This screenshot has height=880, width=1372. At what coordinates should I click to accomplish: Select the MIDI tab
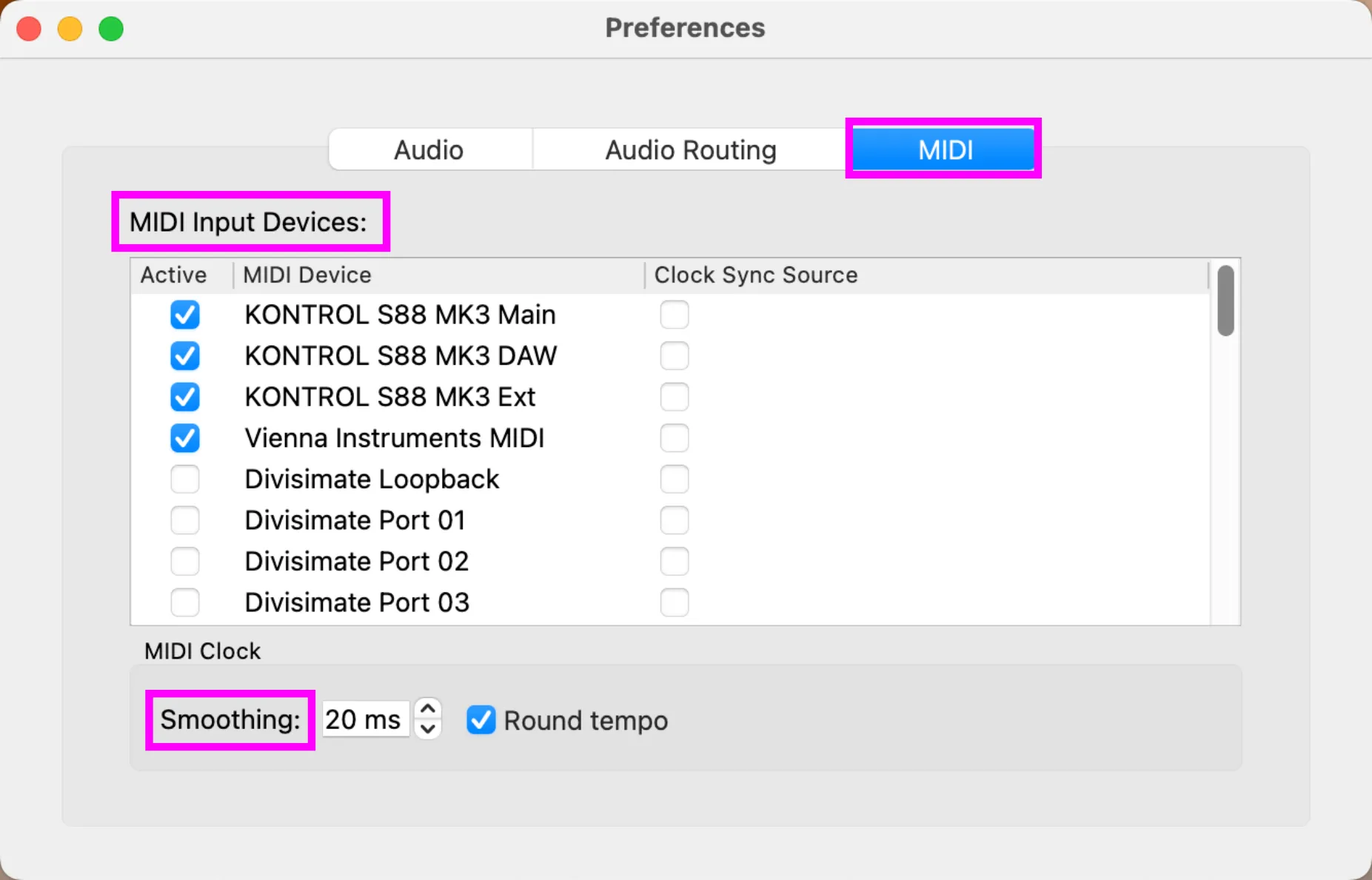(944, 150)
